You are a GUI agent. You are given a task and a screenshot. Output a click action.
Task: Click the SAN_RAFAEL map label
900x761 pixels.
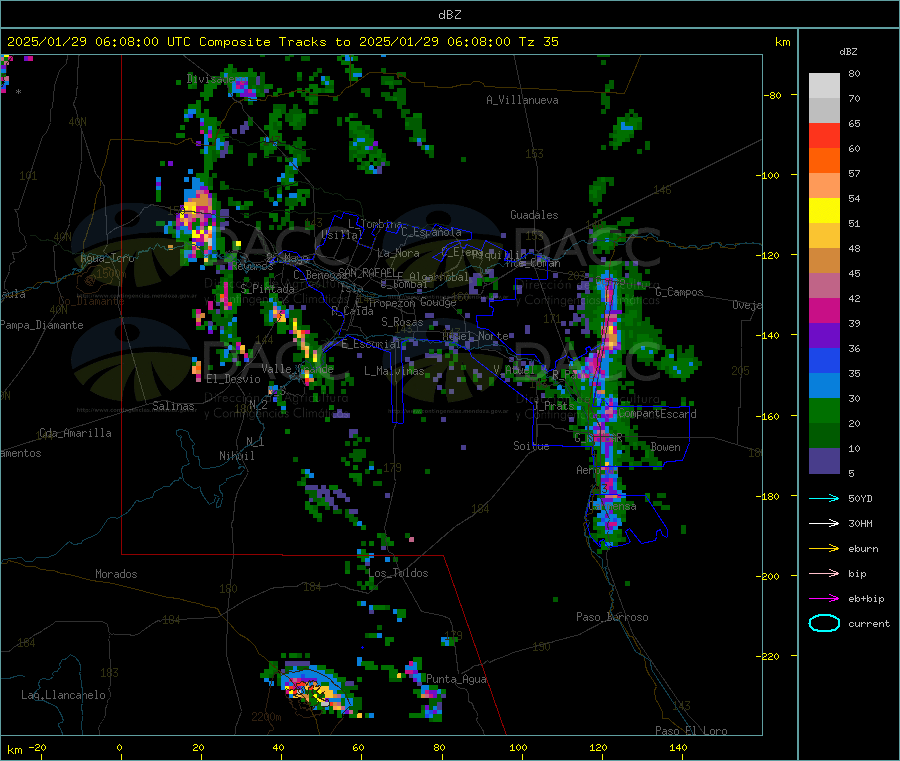[367, 272]
